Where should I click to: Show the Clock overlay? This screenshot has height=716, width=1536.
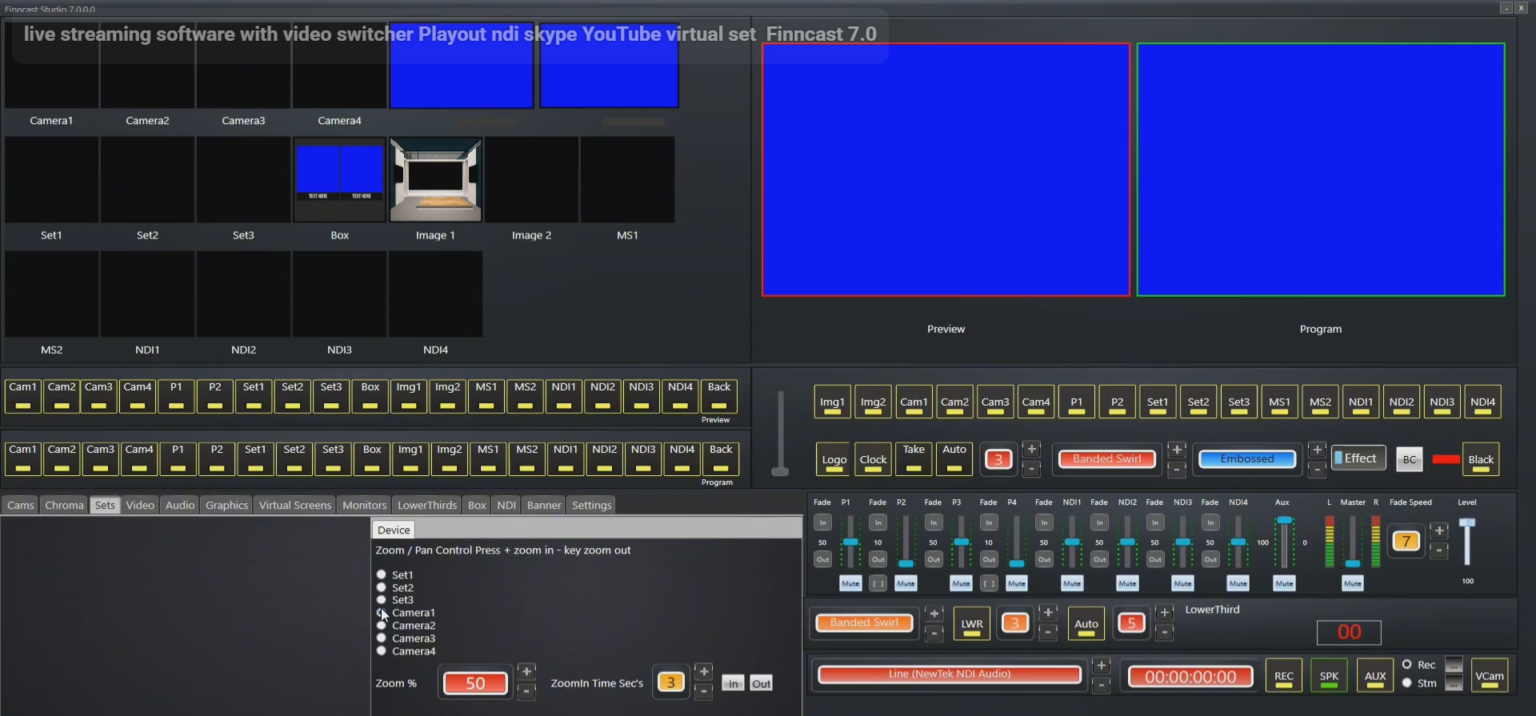(x=873, y=459)
